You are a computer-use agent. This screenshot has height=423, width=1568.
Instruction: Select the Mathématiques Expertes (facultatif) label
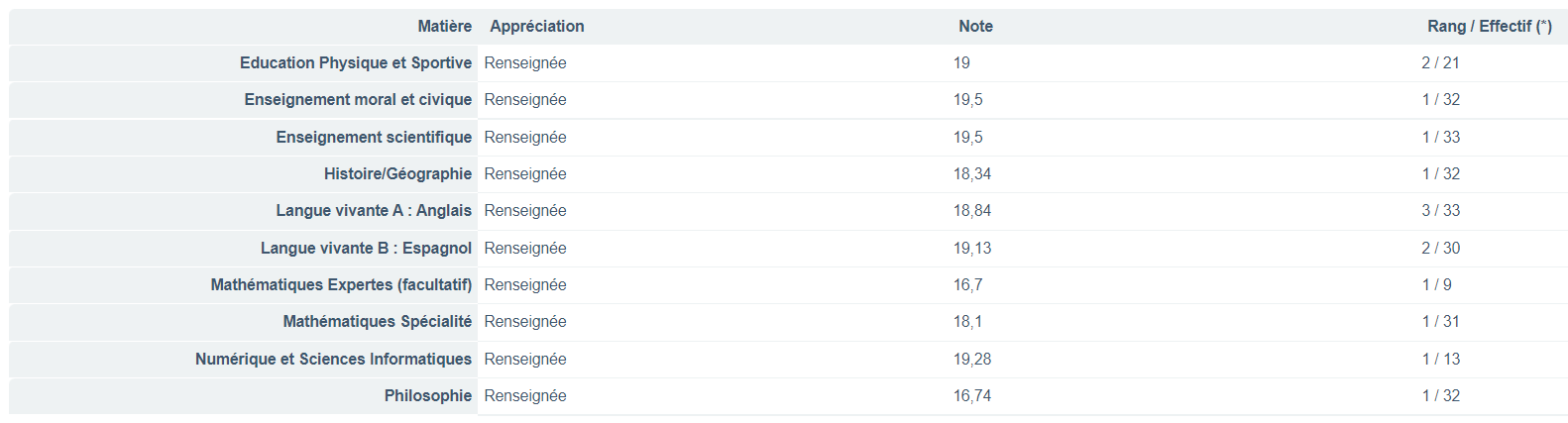pyautogui.click(x=341, y=285)
